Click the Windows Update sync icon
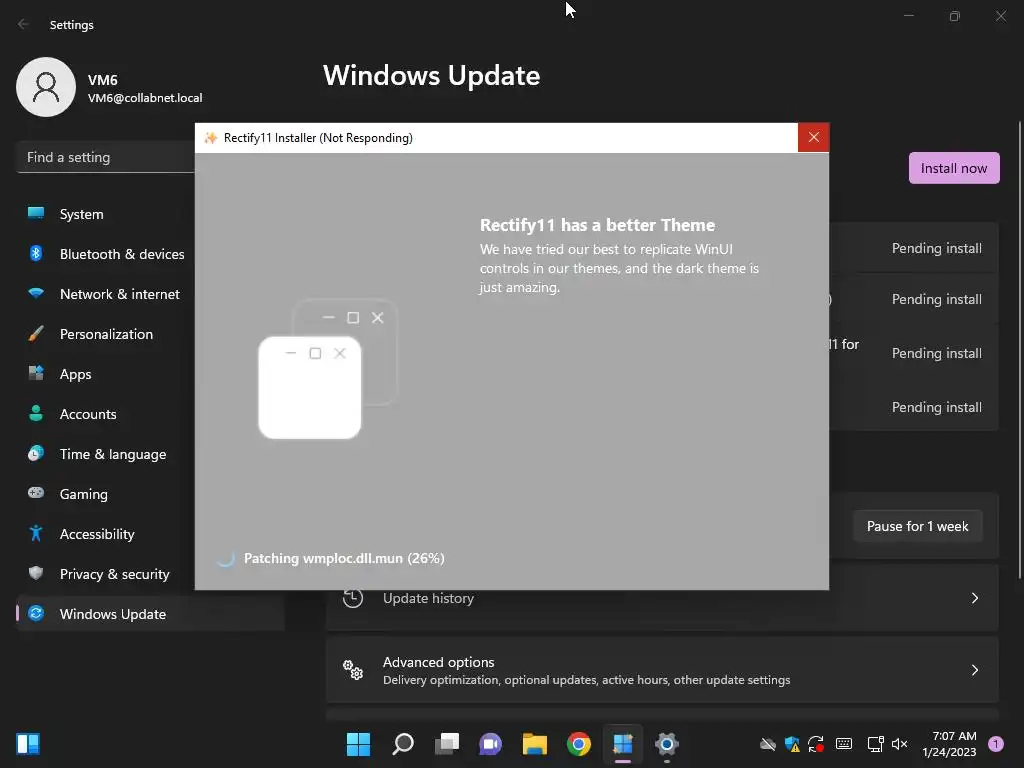Viewport: 1024px width, 768px height. [x=36, y=613]
